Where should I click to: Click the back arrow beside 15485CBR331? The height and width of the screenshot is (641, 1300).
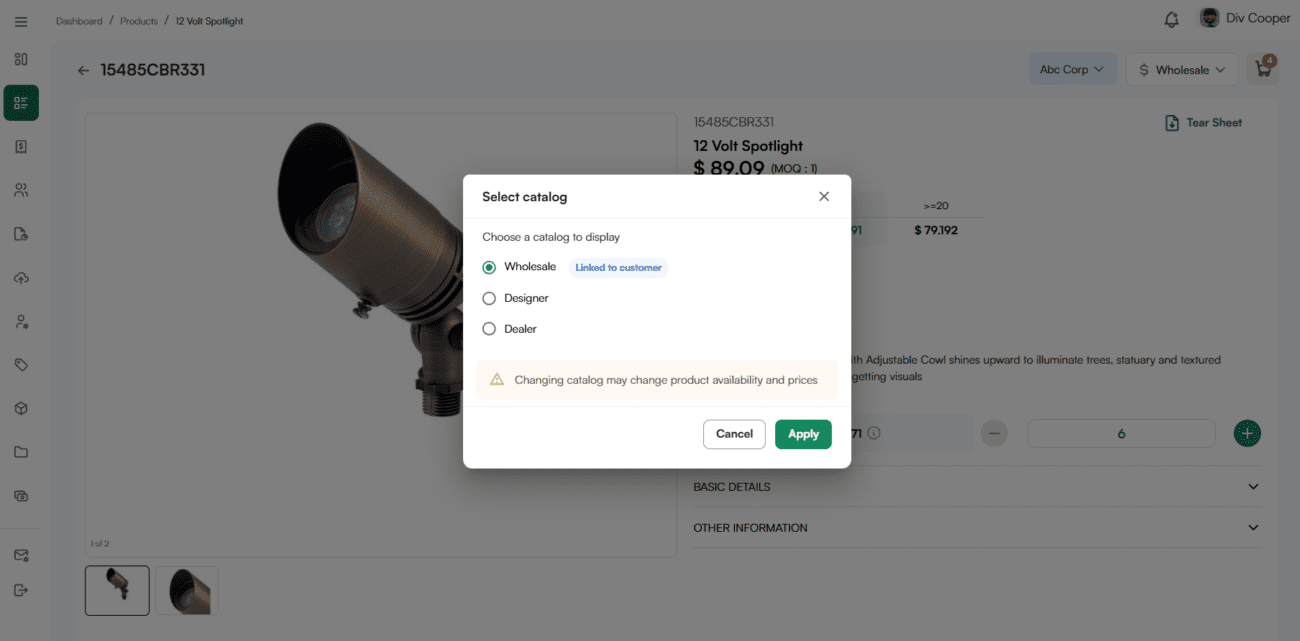coord(83,71)
